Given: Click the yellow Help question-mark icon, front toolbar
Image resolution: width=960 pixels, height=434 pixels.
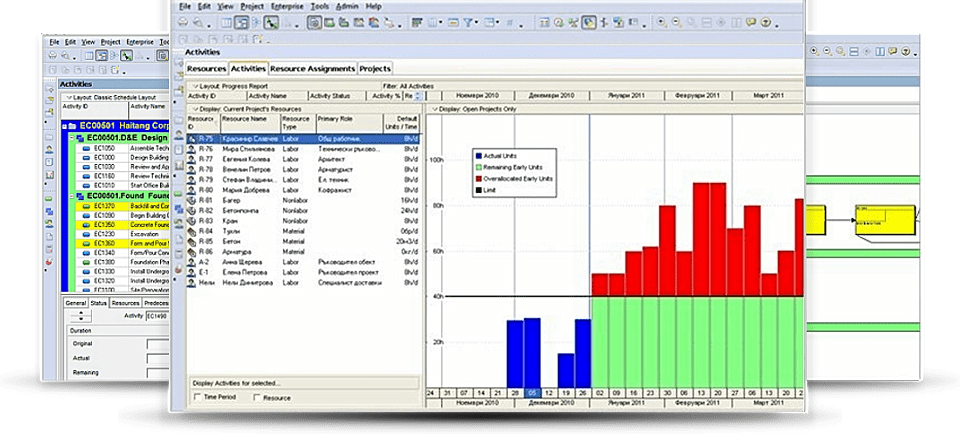Looking at the screenshot, I should [766, 23].
